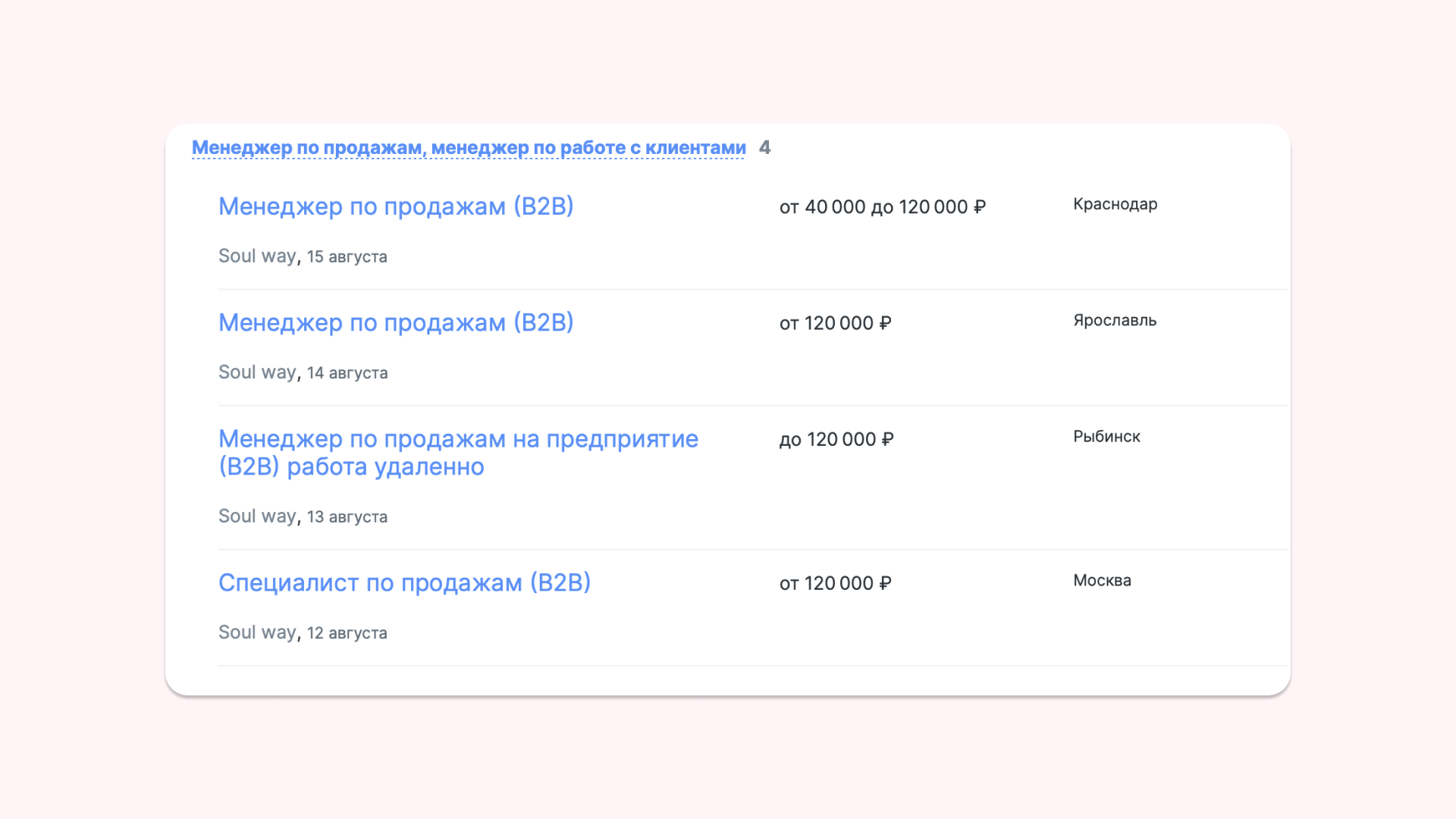Click the Москва vacancy salary 'от 120 000 ₽'

click(x=835, y=583)
